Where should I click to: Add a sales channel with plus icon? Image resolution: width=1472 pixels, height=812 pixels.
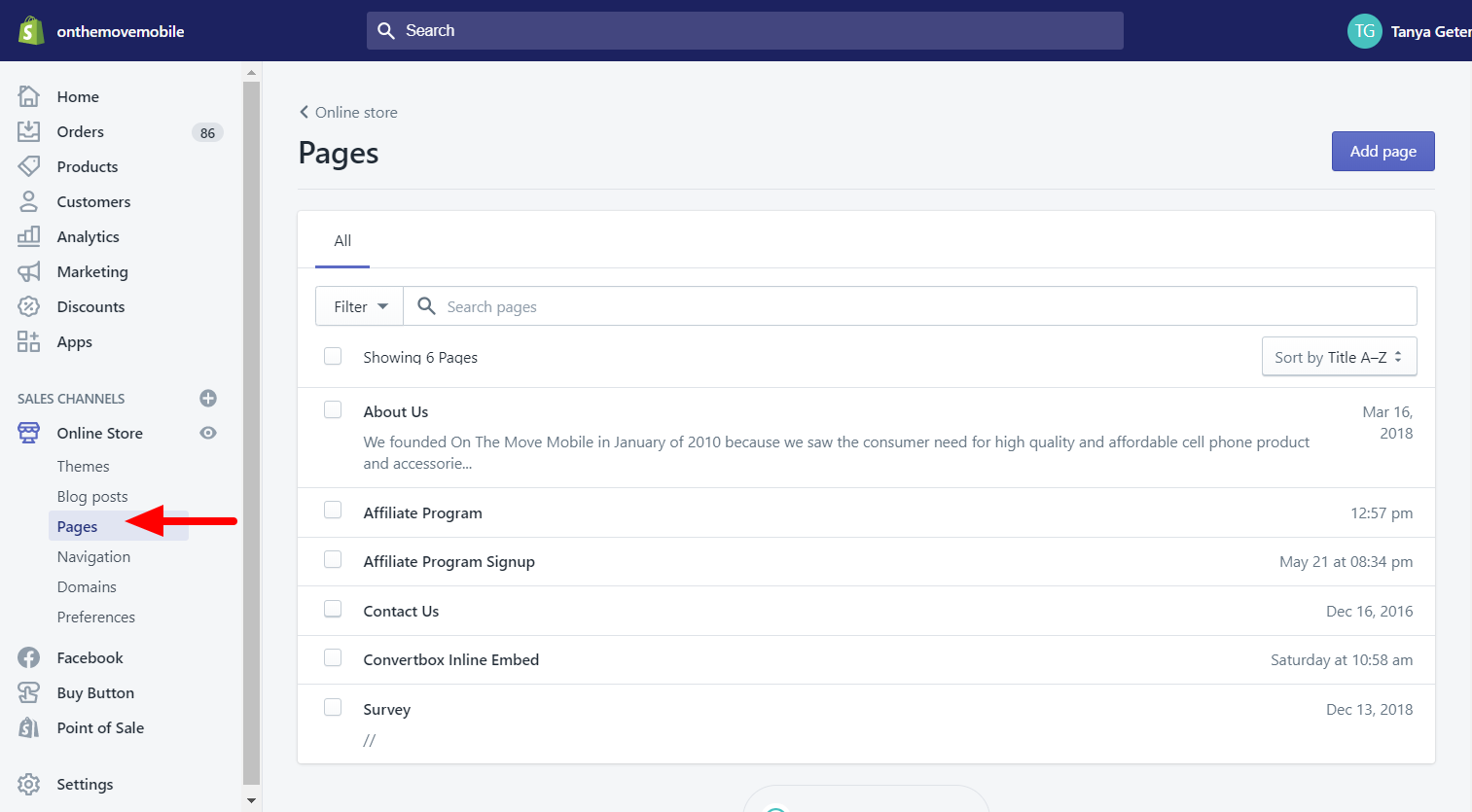(208, 398)
